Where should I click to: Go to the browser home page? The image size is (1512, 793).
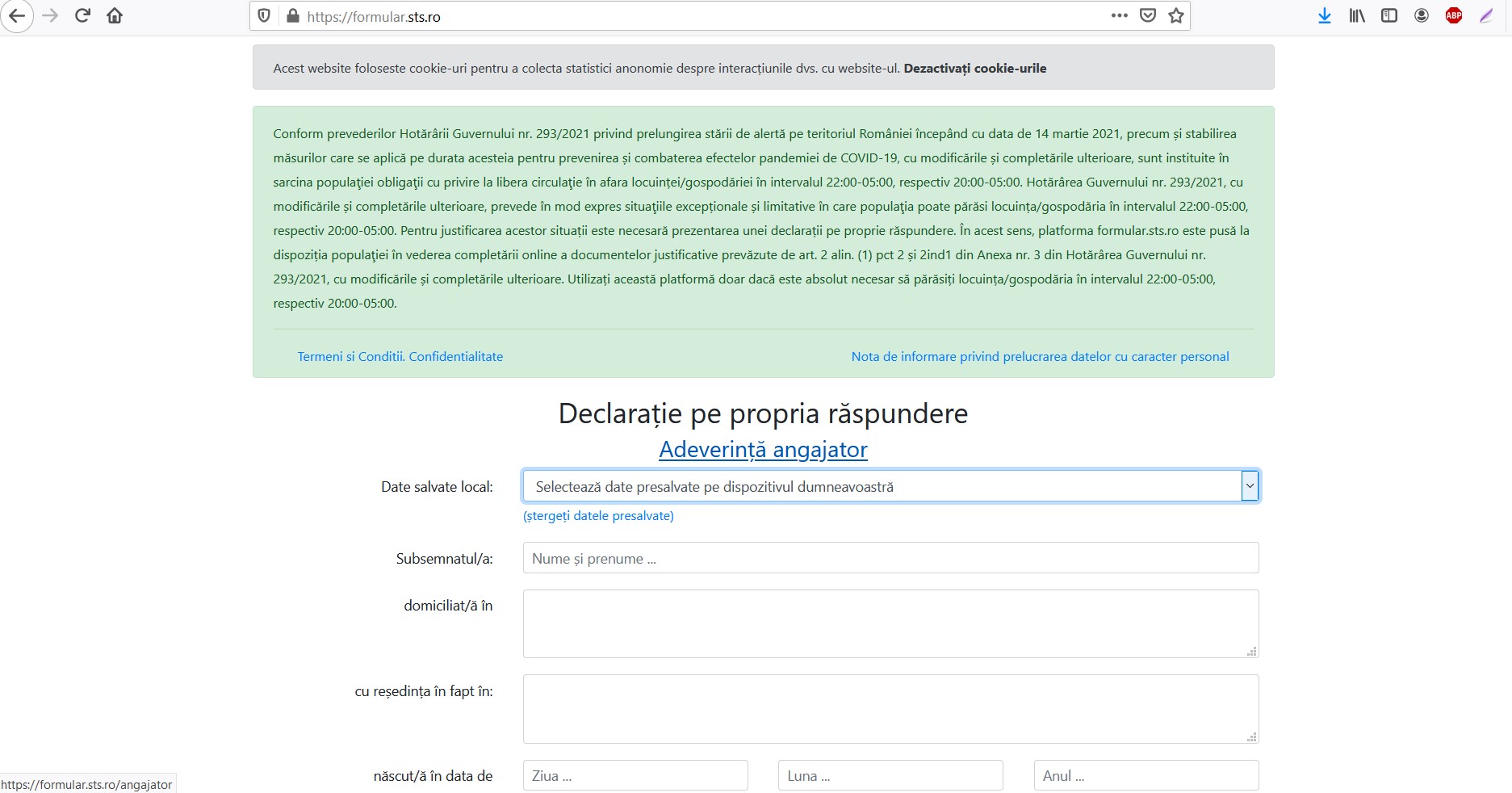(x=115, y=16)
